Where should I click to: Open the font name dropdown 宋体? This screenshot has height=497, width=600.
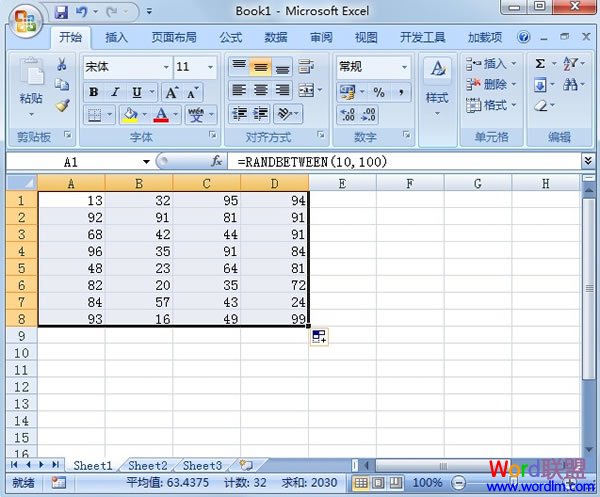click(x=166, y=67)
